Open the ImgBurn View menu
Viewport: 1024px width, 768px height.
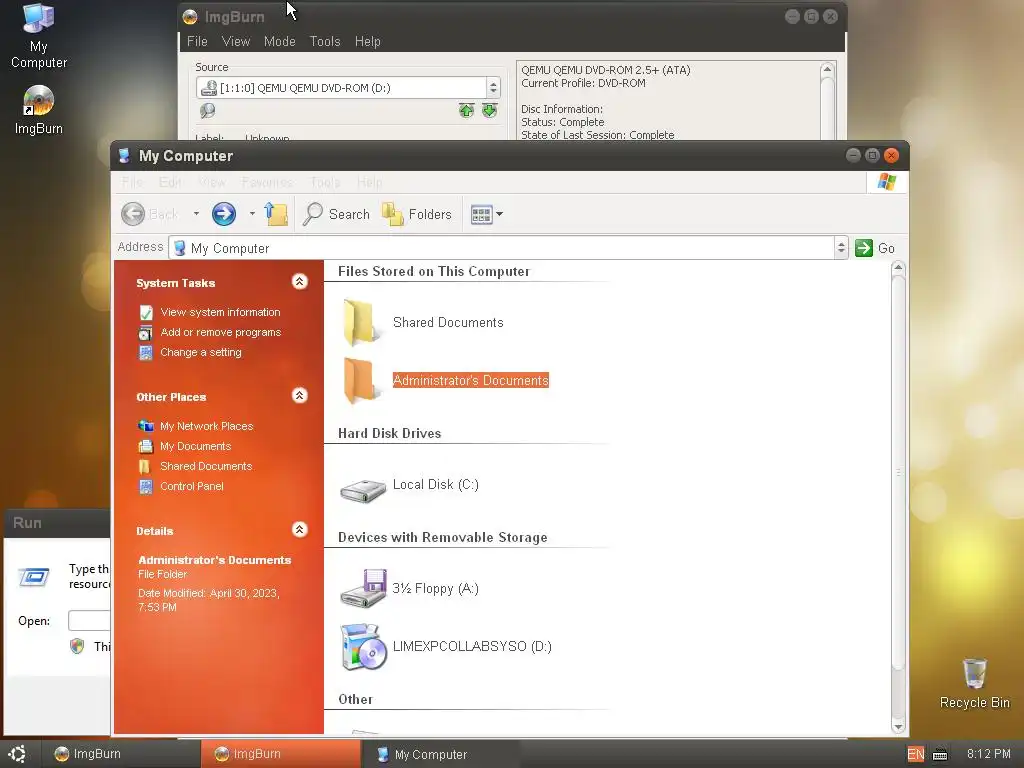(236, 41)
